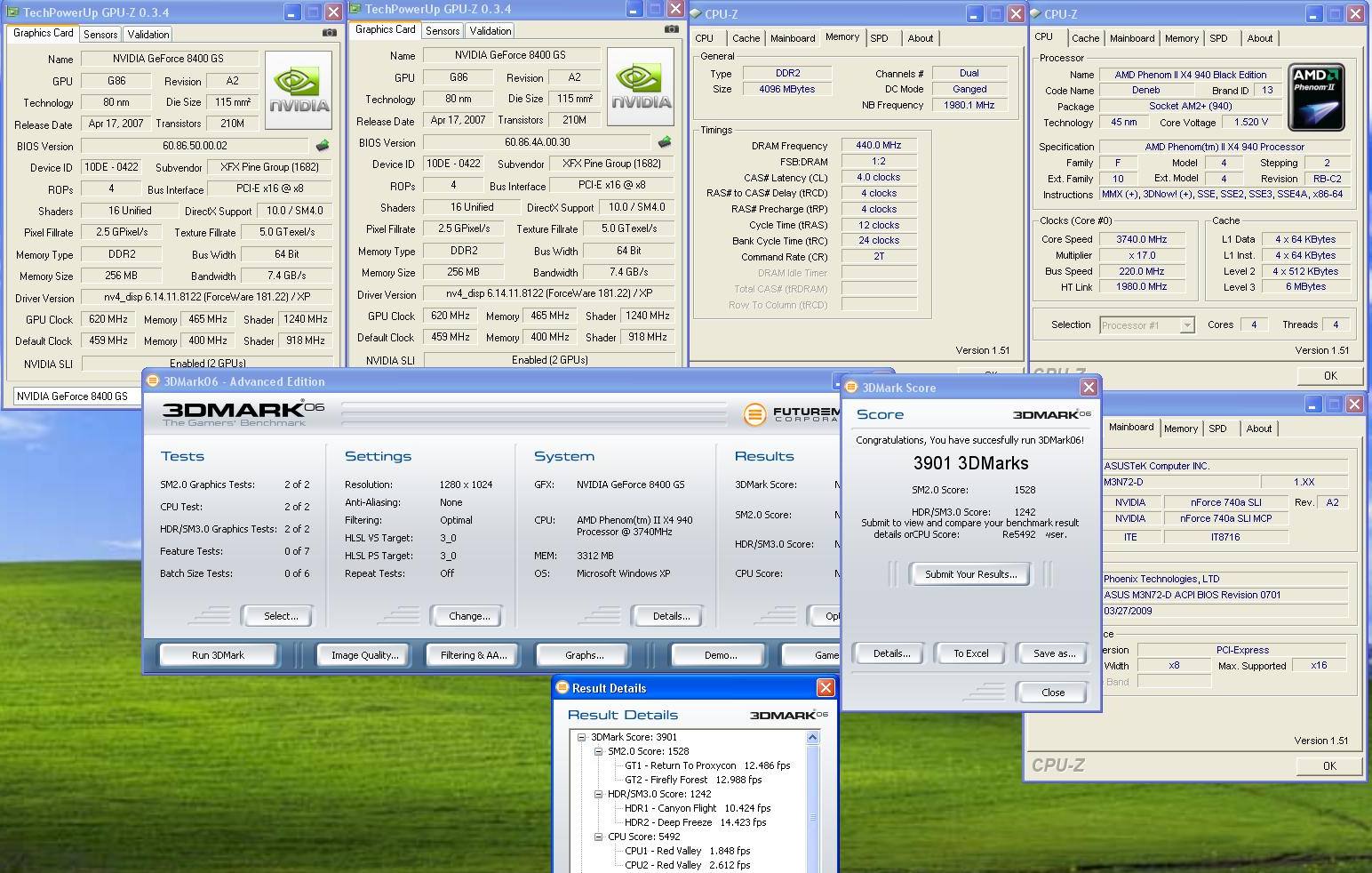Launch Demo... in 3DMark06
This screenshot has height=873, width=1372.
coord(720,655)
